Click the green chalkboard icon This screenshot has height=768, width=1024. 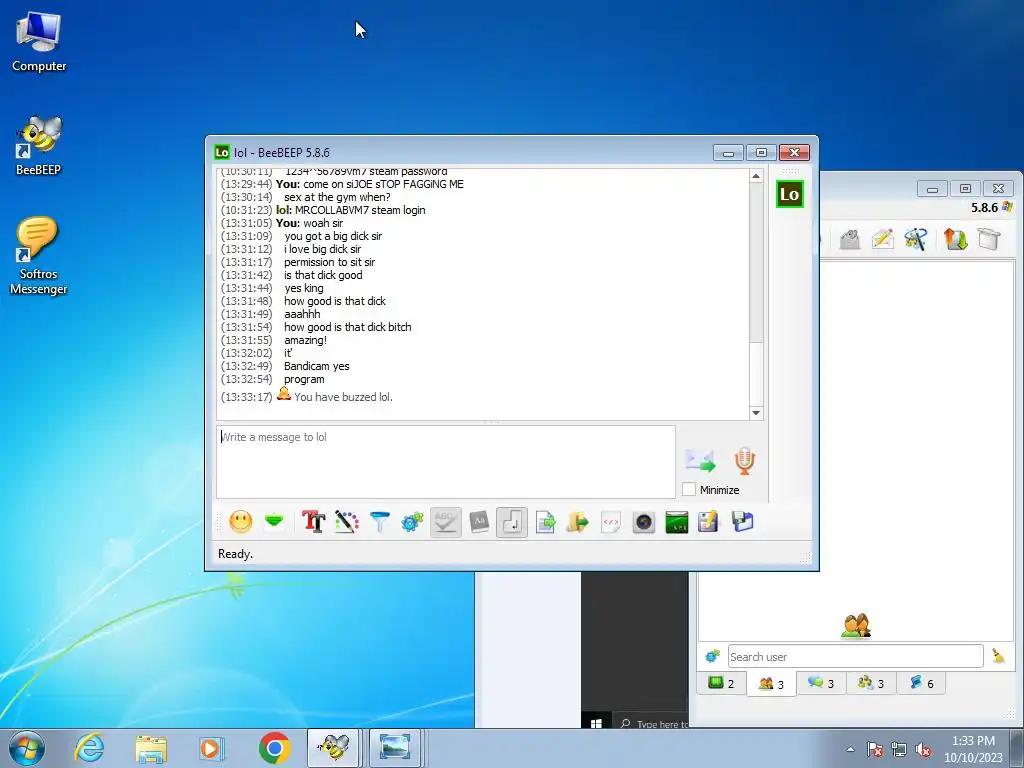pos(677,522)
